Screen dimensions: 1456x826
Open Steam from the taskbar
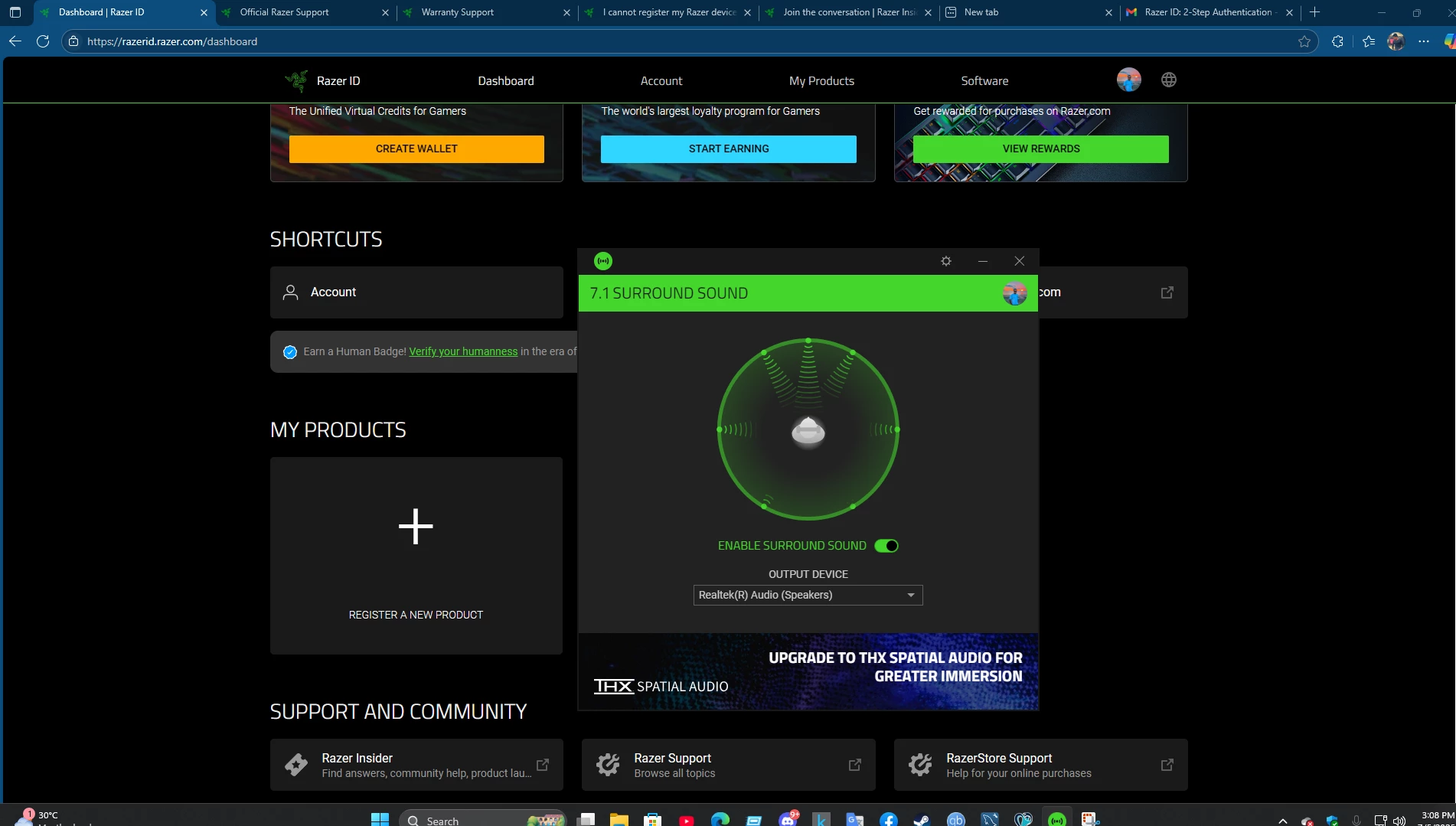coord(922,820)
